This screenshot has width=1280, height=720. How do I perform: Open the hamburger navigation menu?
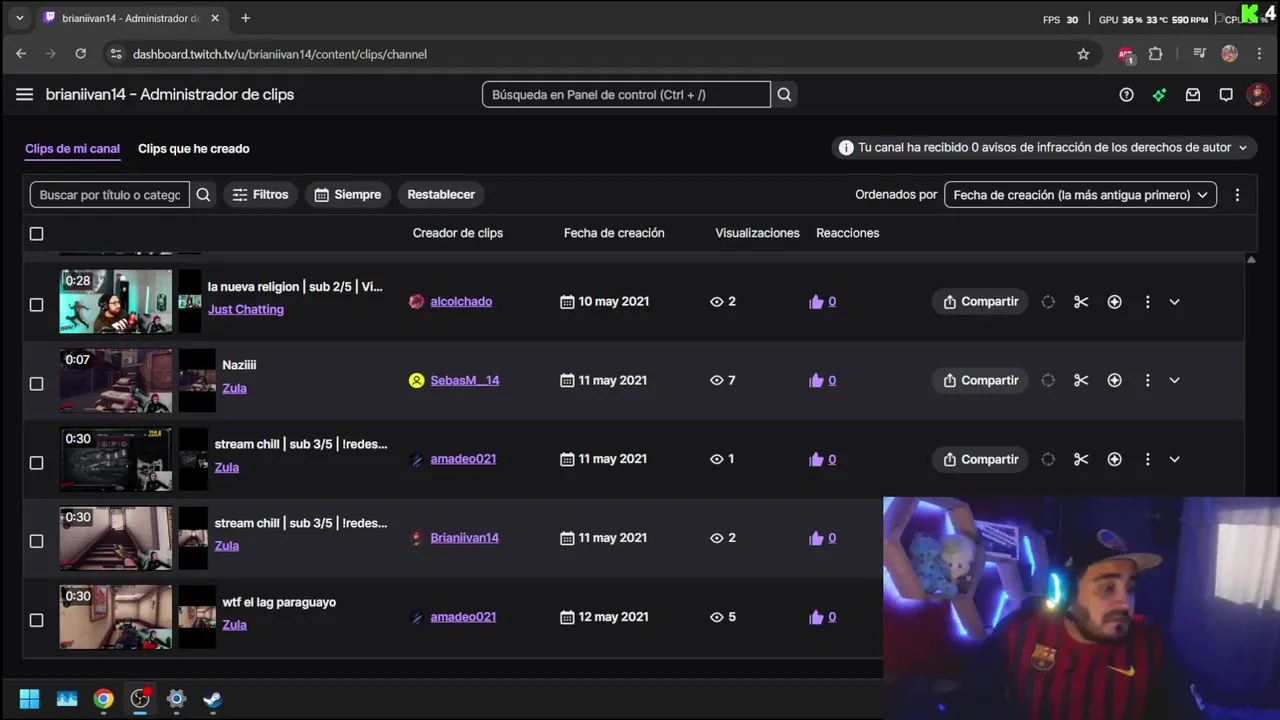[24, 94]
